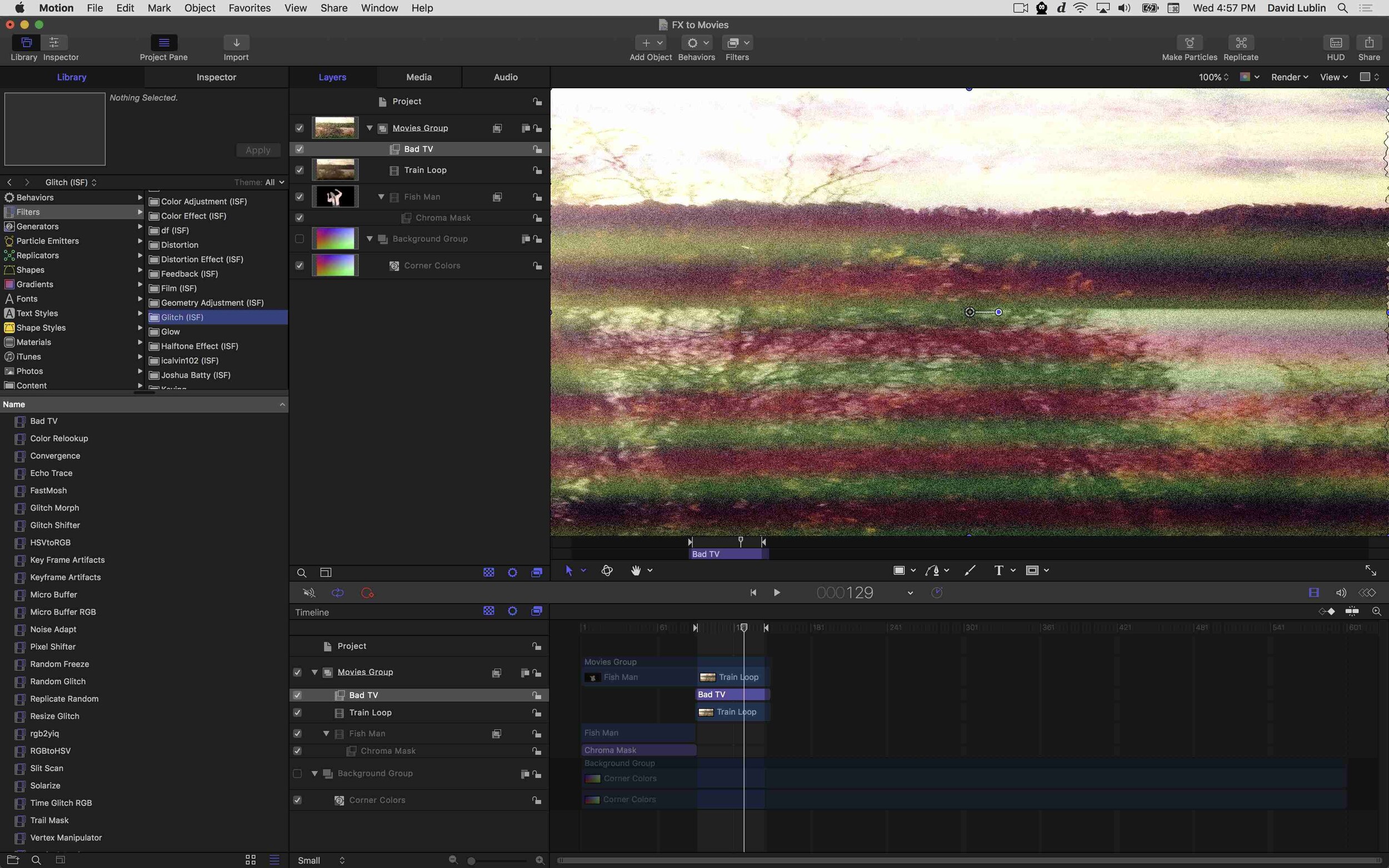Collapse Movies Group in Layers list

coord(369,128)
